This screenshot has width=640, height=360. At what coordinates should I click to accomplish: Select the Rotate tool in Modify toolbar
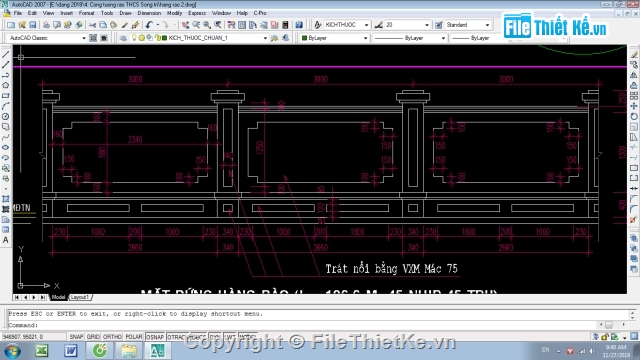point(633,116)
